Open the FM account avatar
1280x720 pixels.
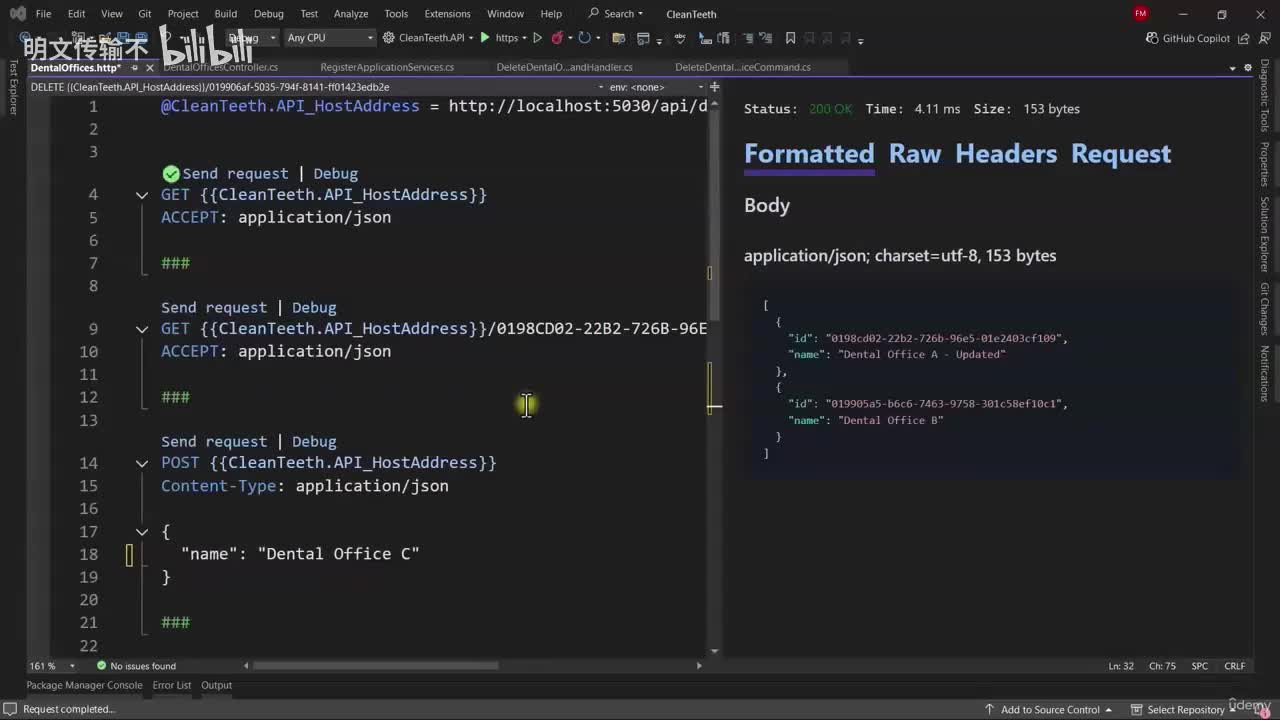point(1141,13)
